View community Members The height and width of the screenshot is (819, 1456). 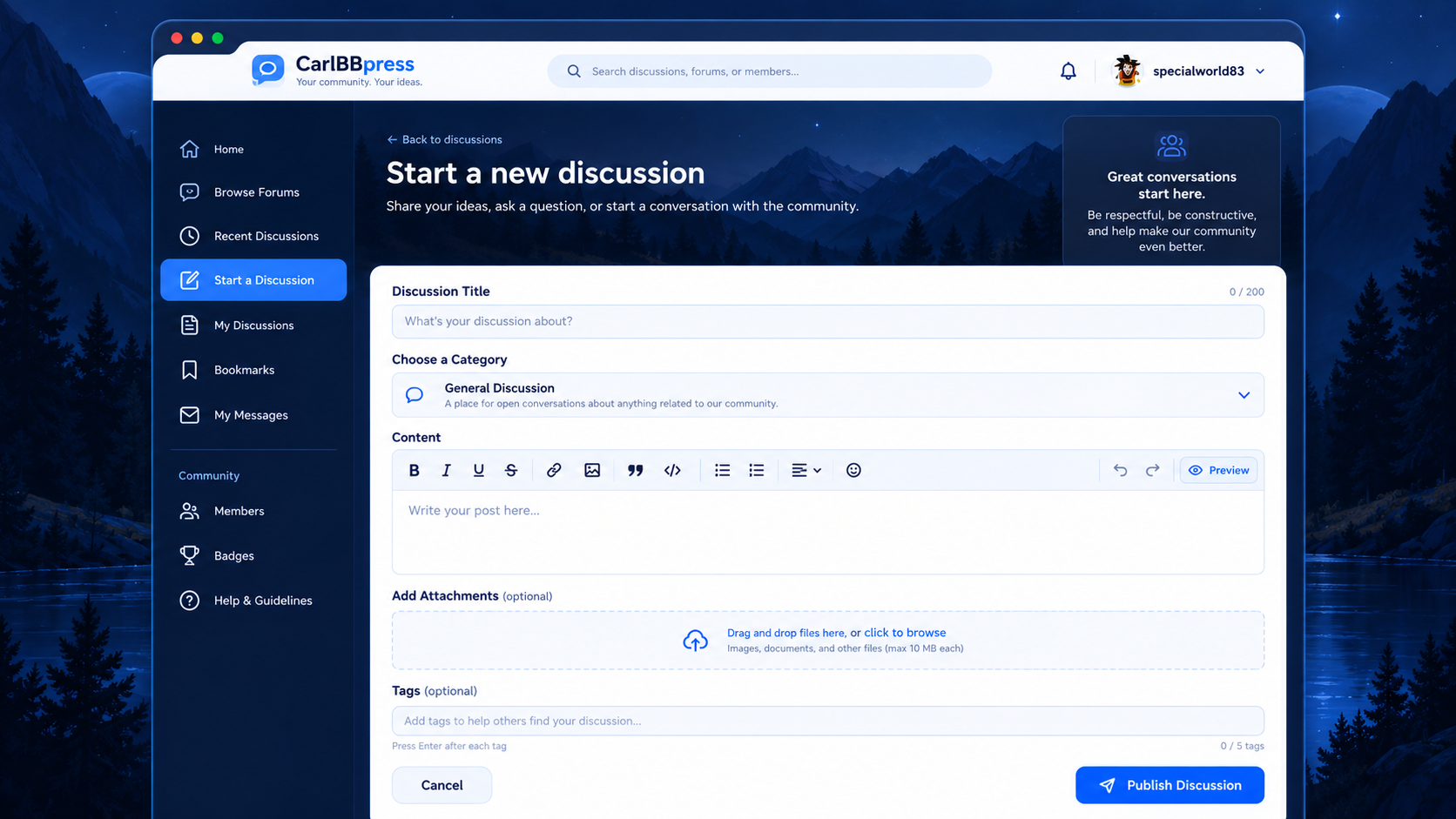[253, 511]
